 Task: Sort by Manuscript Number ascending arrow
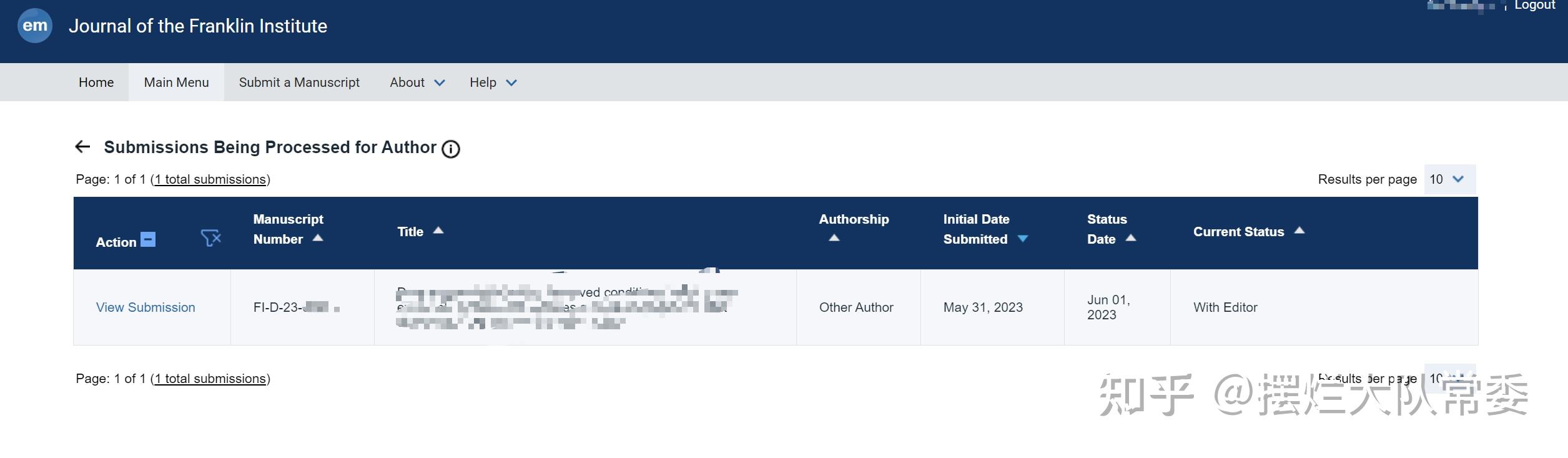pos(318,238)
